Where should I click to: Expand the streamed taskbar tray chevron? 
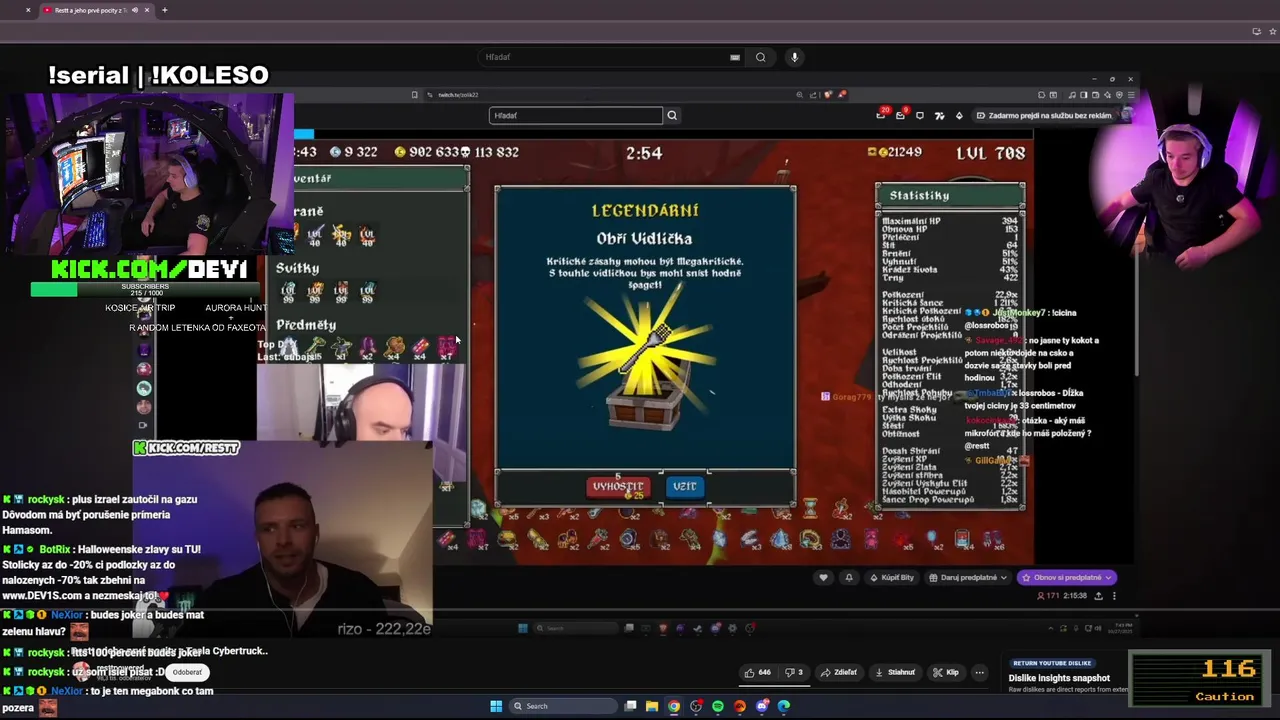(1052, 628)
